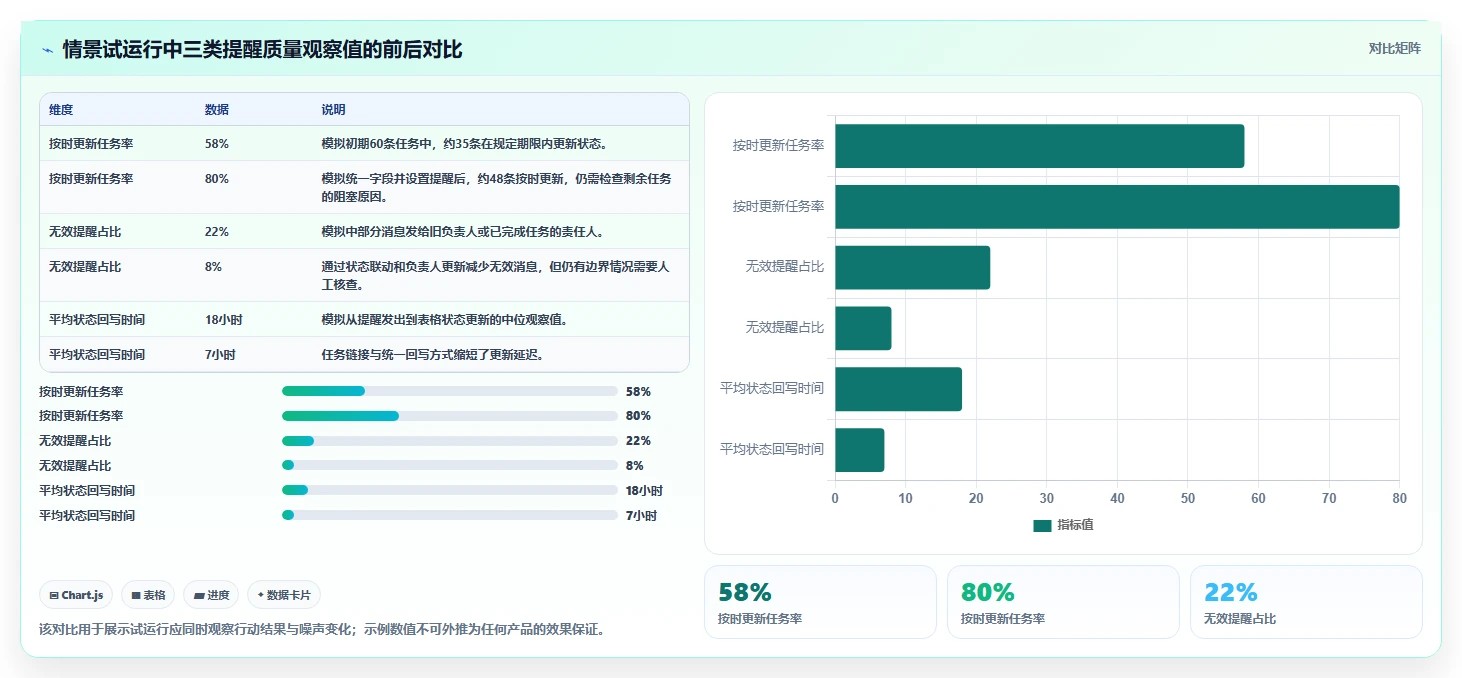The height and width of the screenshot is (678, 1462).
Task: Click the description 任务链接与统一回写方式缩短了更新延迟
Action: (432, 354)
